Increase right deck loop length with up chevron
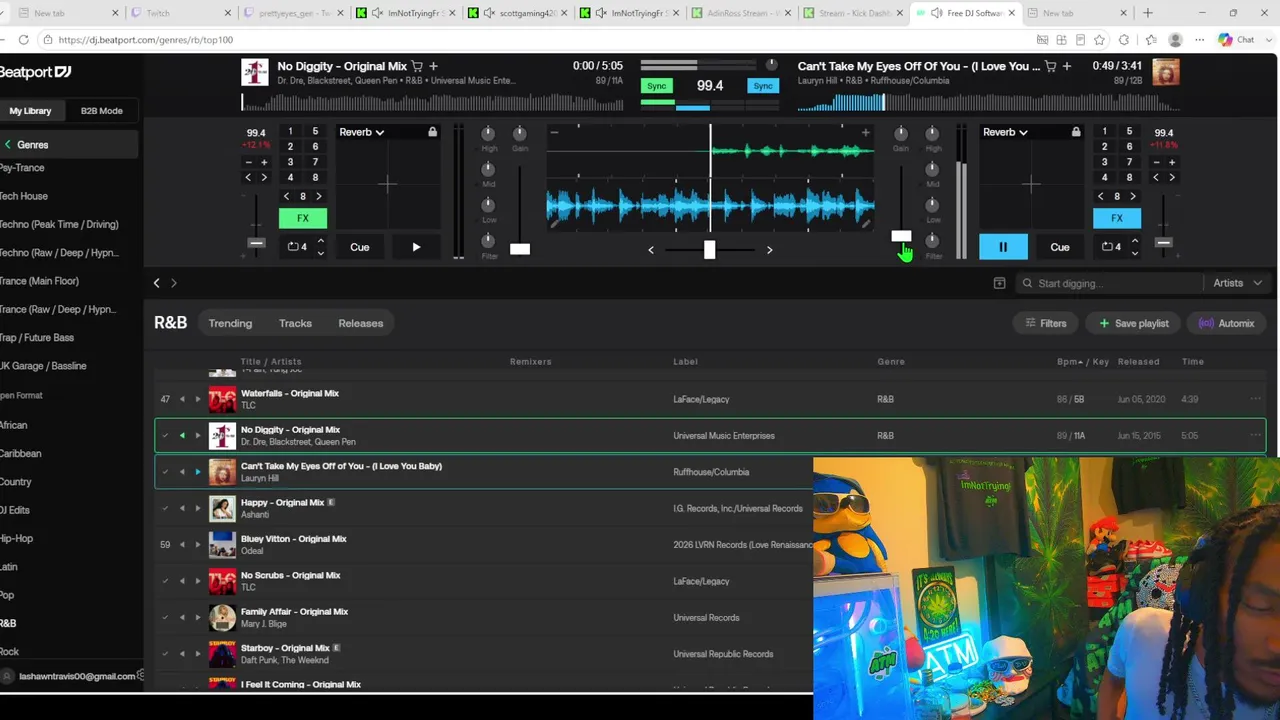This screenshot has height=720, width=1280. pos(1134,241)
